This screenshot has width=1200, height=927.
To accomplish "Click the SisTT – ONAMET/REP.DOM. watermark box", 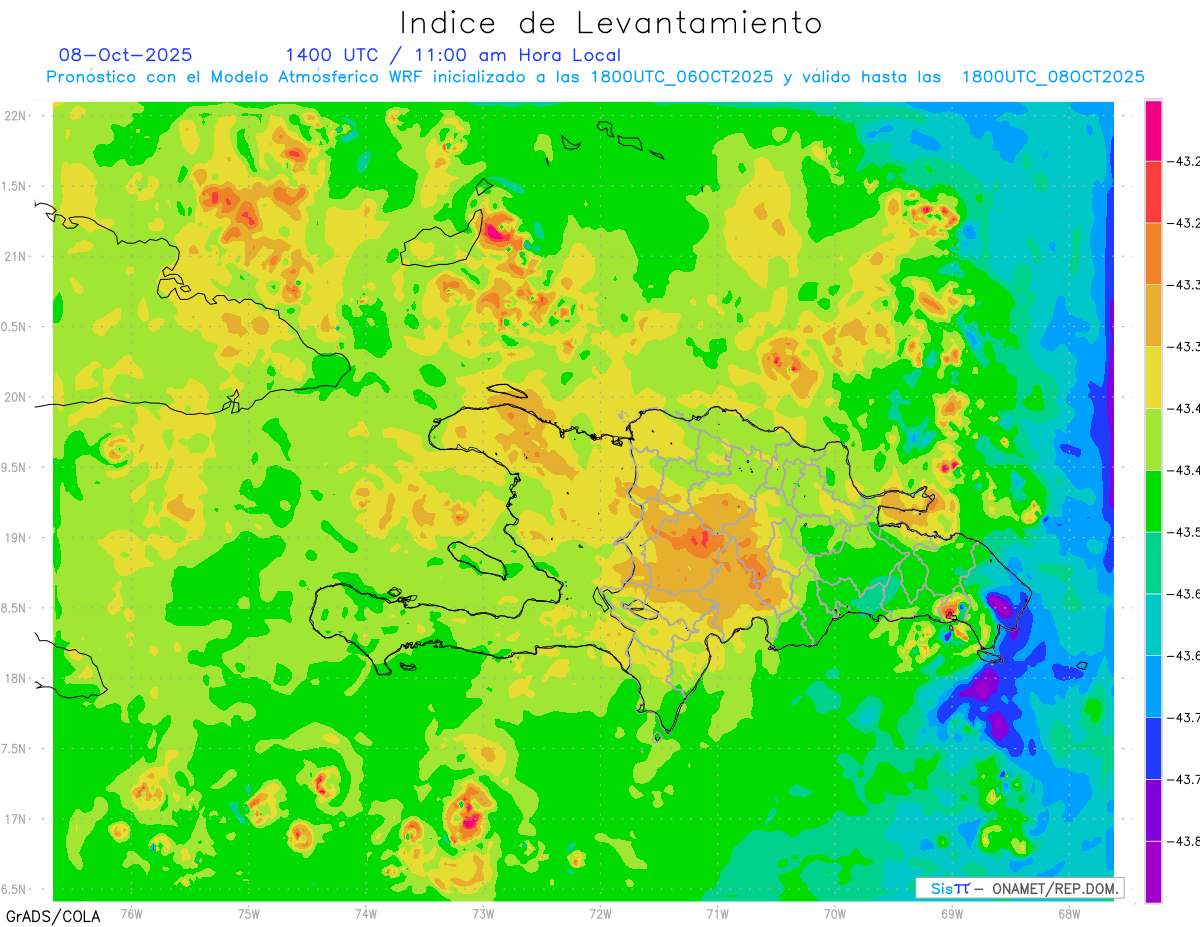I will tap(1019, 888).
